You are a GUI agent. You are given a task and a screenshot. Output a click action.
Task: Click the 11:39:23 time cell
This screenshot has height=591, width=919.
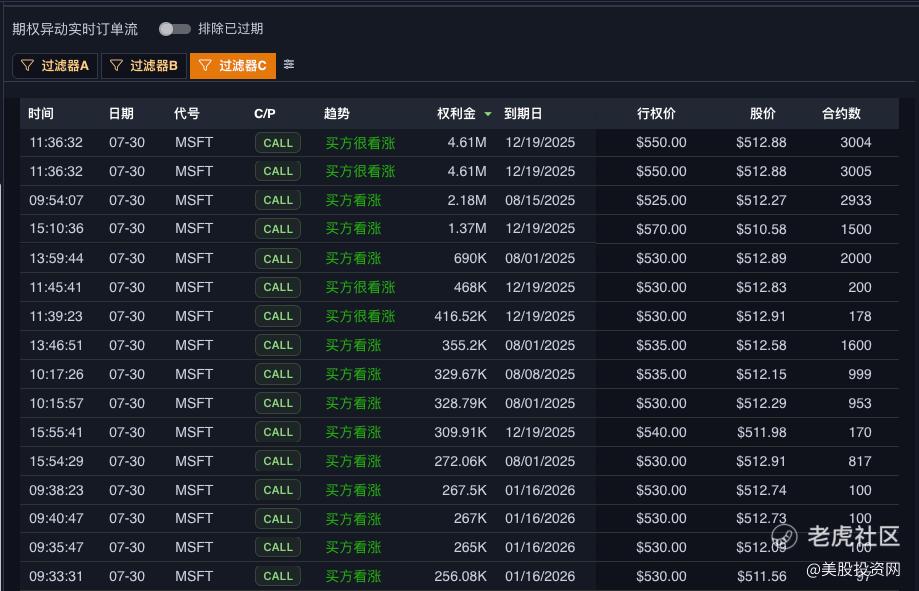(x=56, y=316)
